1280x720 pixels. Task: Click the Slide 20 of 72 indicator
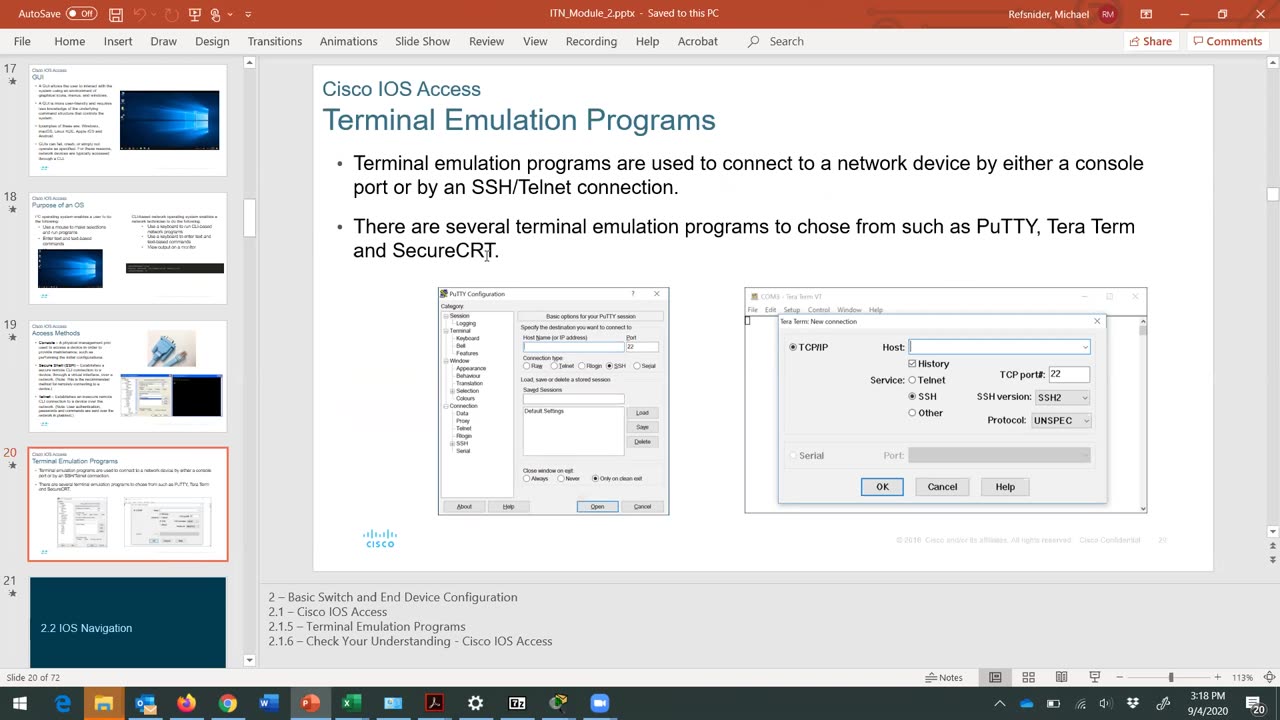34,678
